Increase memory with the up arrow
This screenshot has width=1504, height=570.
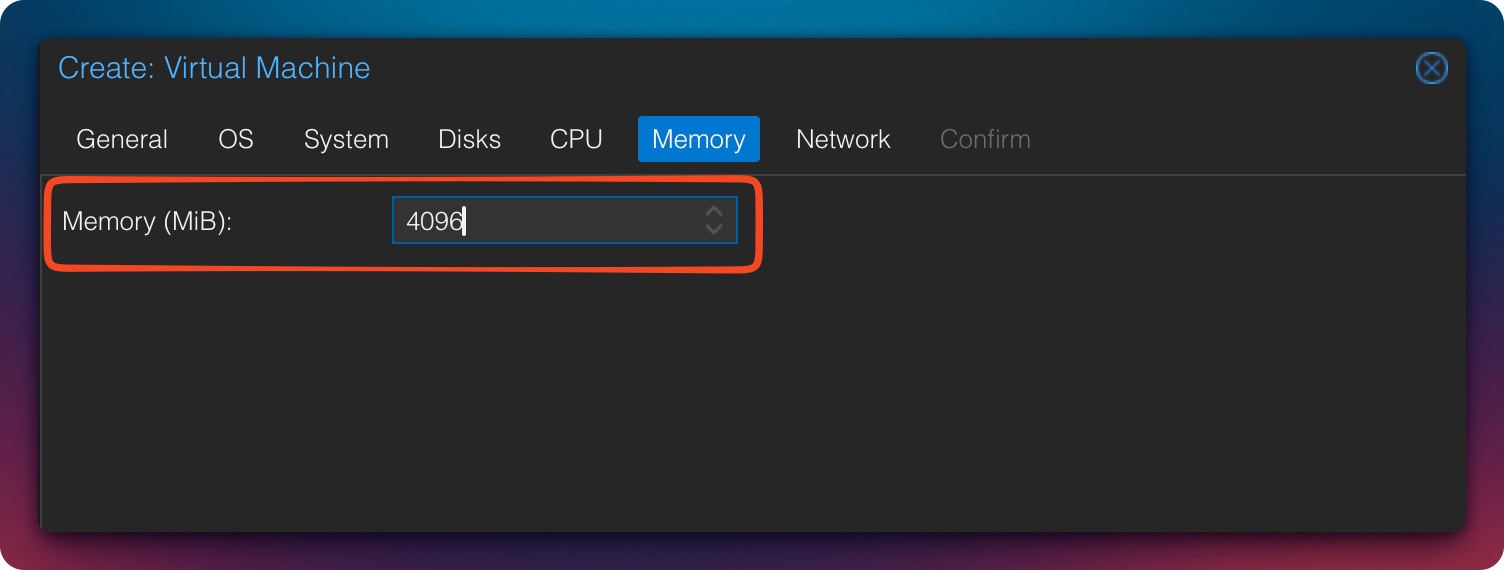[x=713, y=212]
